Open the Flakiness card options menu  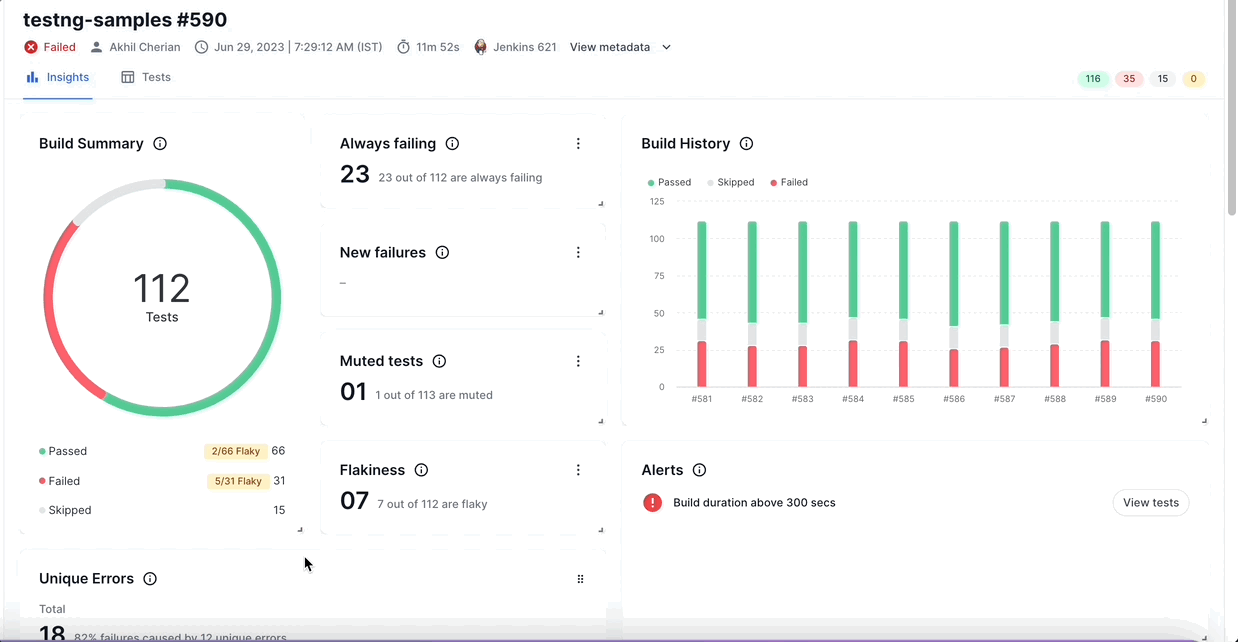[x=578, y=470]
